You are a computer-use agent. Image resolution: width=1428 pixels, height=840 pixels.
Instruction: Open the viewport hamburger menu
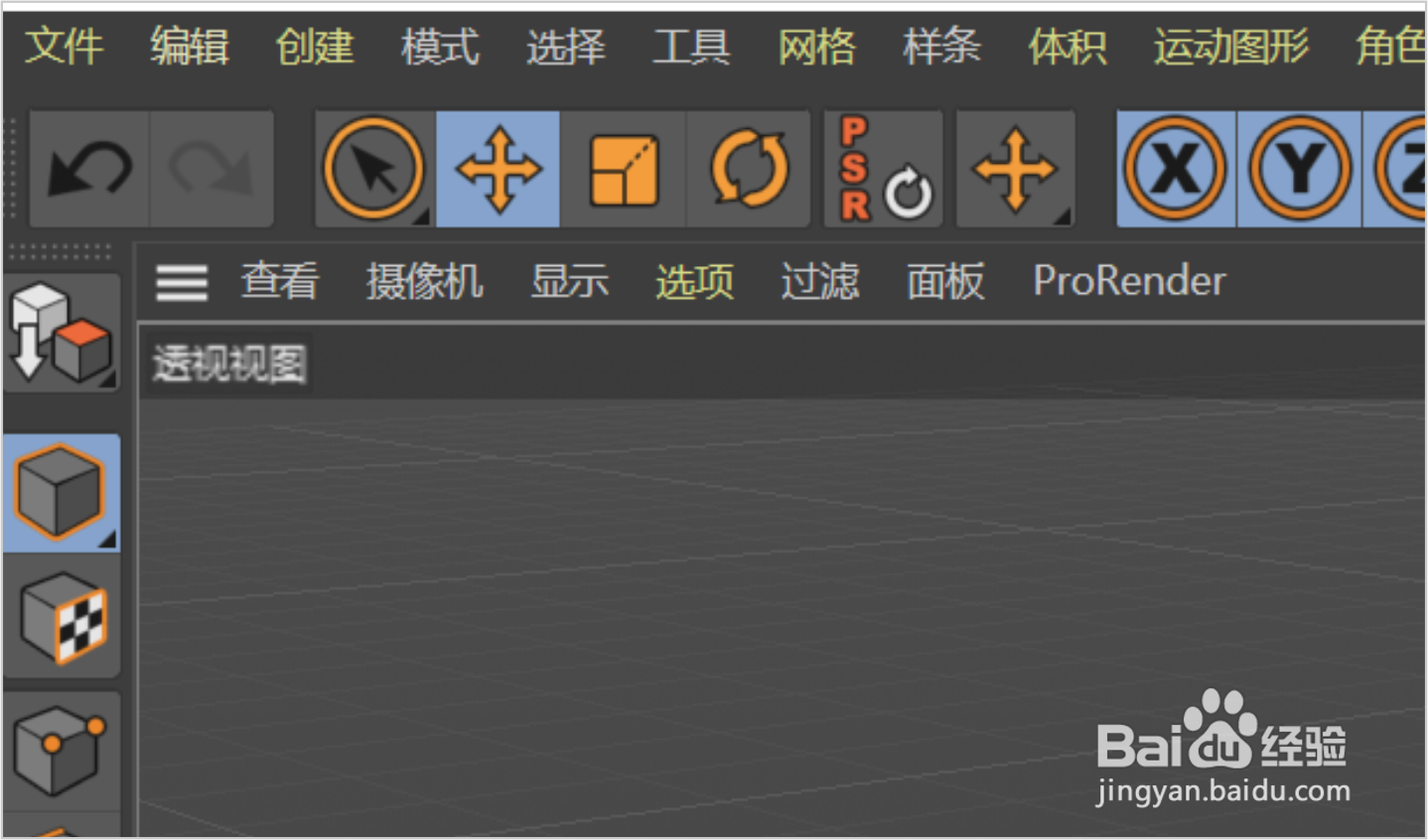click(x=182, y=283)
